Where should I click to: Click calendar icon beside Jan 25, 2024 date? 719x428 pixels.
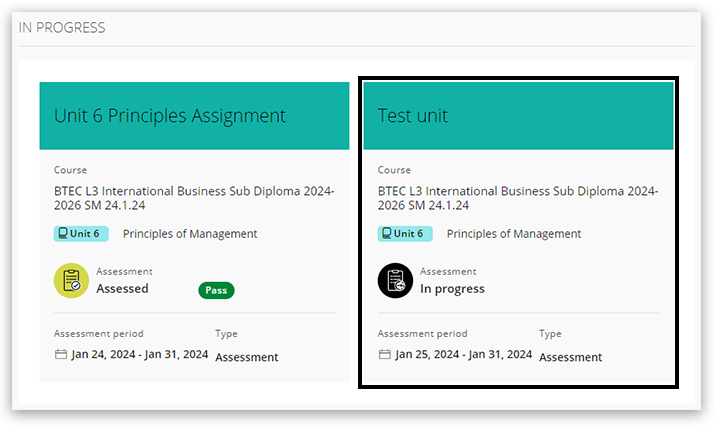tap(384, 354)
